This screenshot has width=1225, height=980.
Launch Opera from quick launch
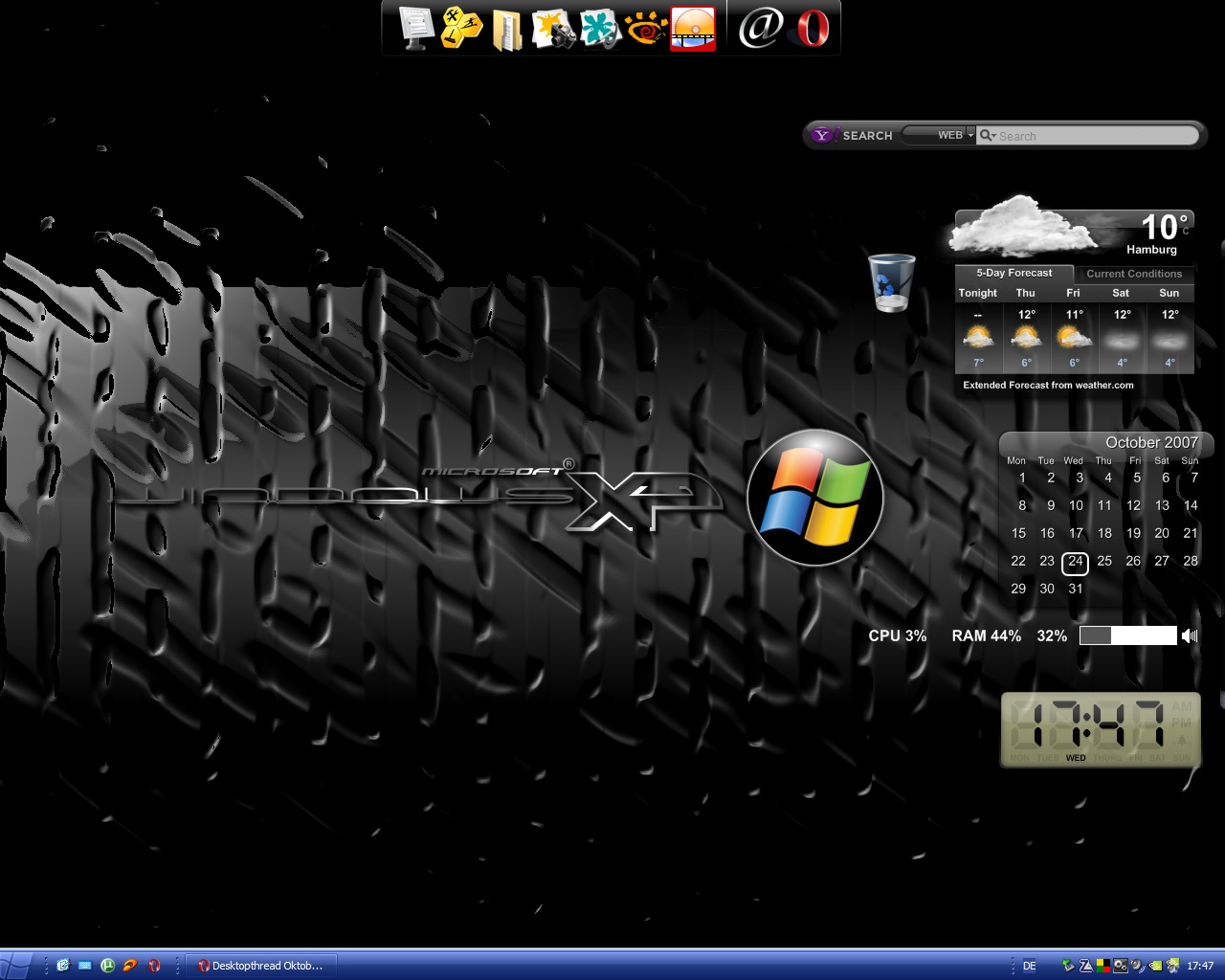153,966
